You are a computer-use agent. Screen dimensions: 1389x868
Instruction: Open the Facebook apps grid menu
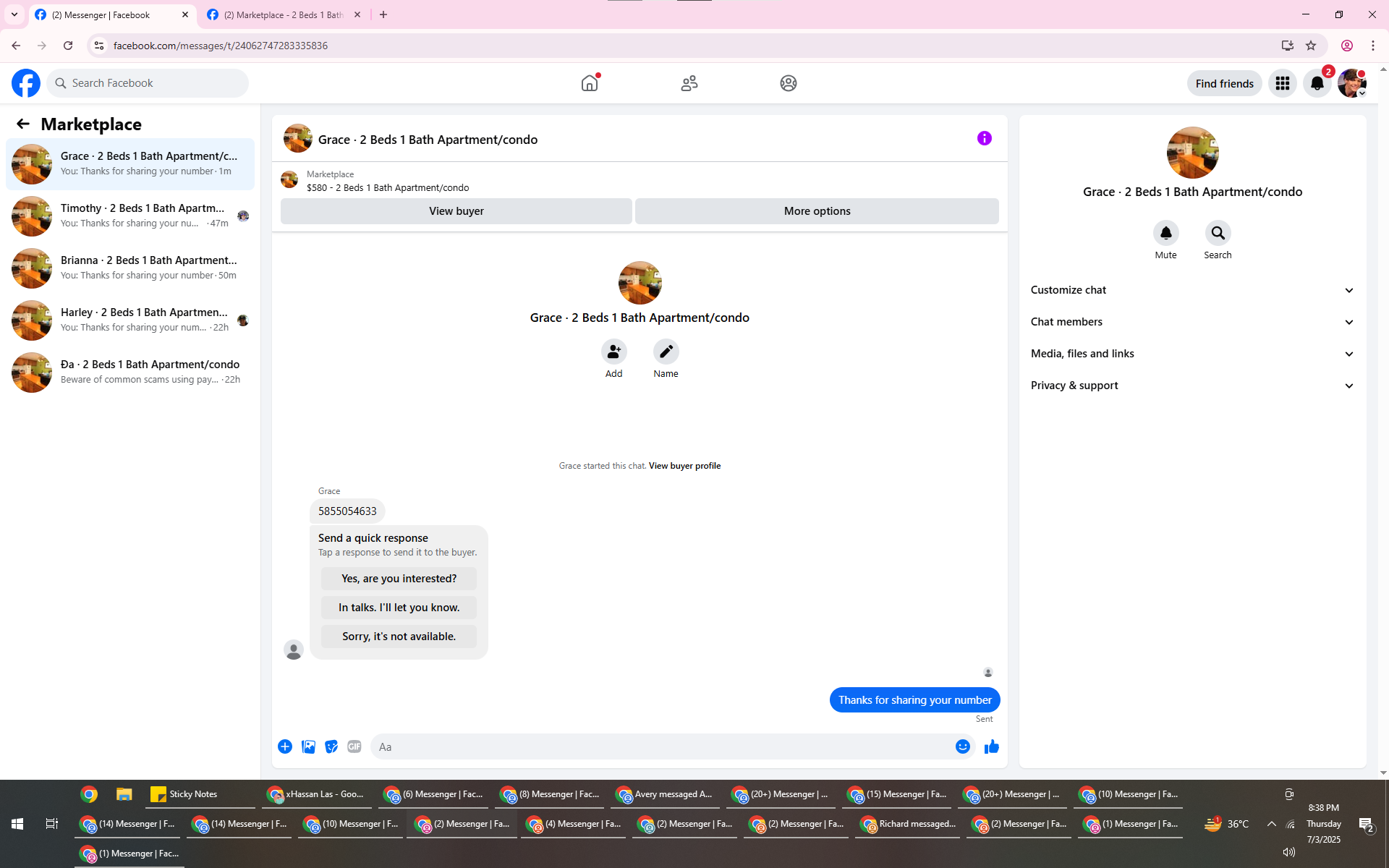(x=1282, y=83)
